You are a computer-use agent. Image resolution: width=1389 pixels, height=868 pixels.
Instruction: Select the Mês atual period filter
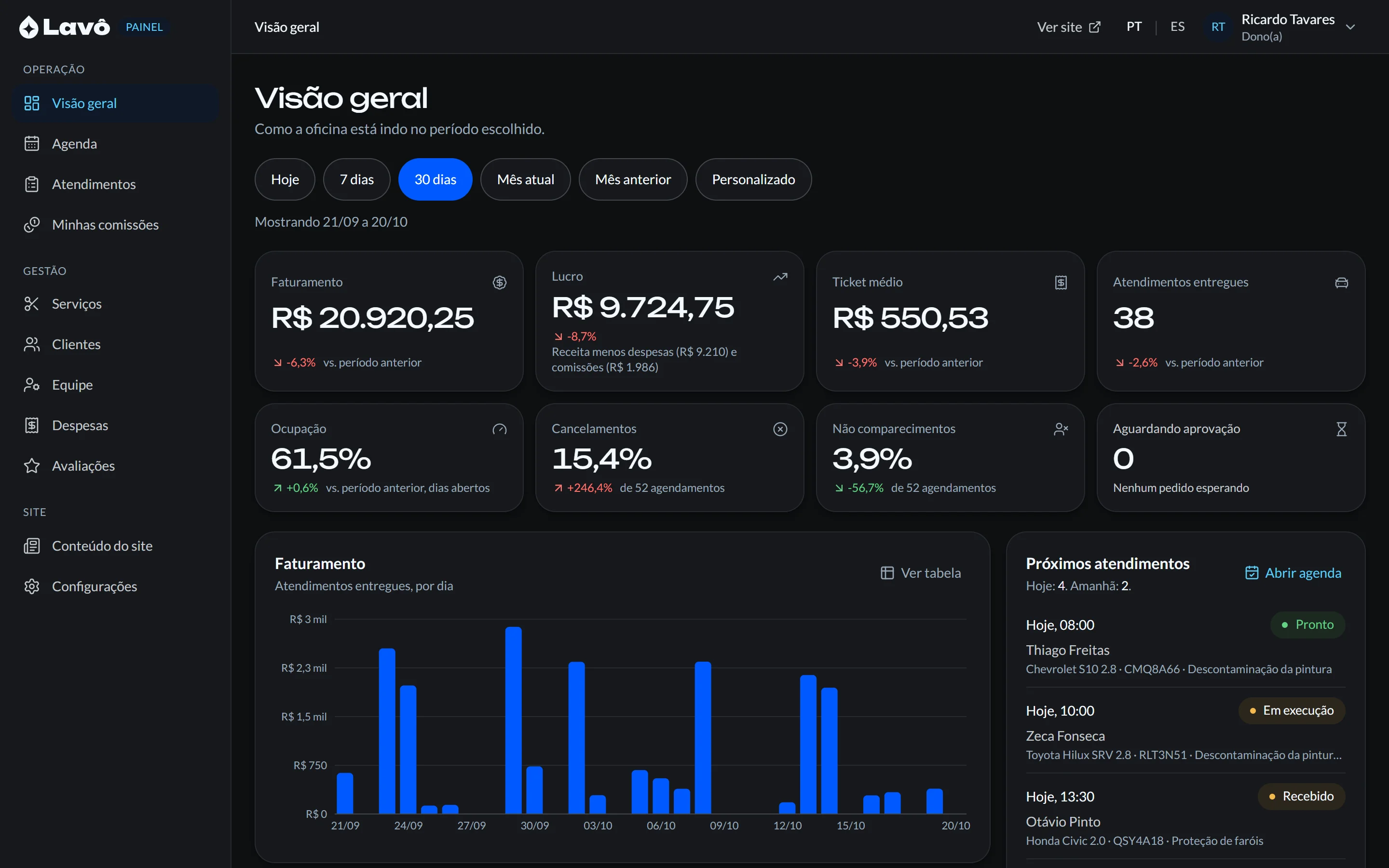coord(525,179)
